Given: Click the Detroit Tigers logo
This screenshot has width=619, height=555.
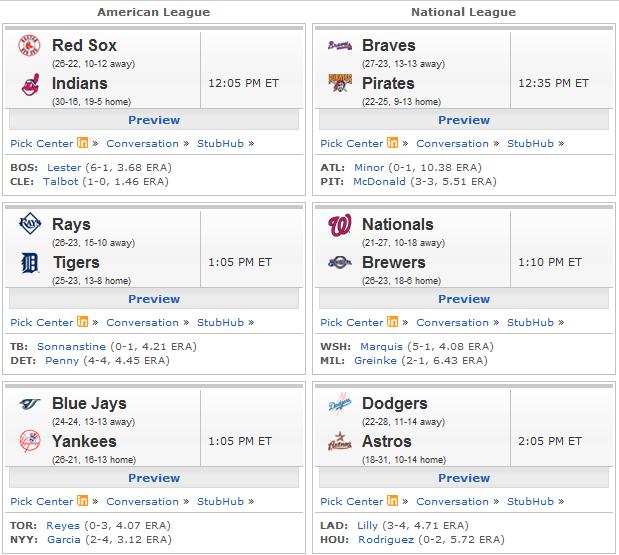Looking at the screenshot, I should (x=30, y=263).
